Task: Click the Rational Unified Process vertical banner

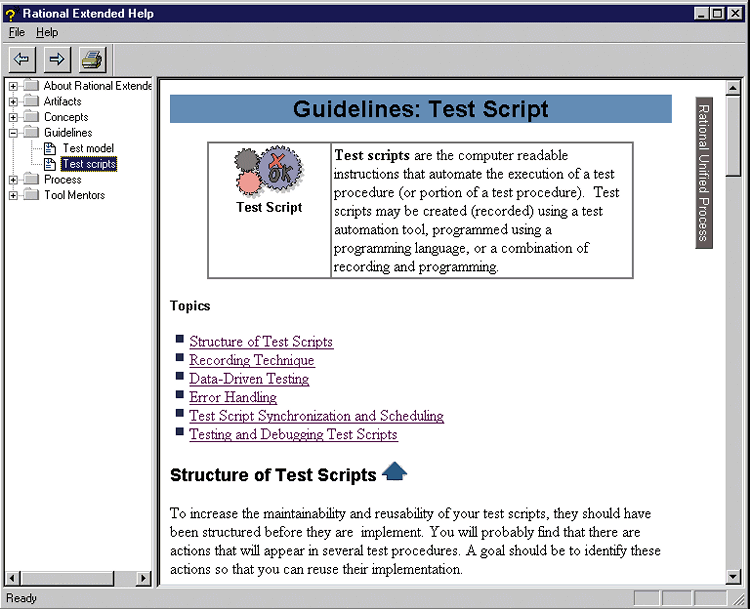Action: tap(704, 173)
